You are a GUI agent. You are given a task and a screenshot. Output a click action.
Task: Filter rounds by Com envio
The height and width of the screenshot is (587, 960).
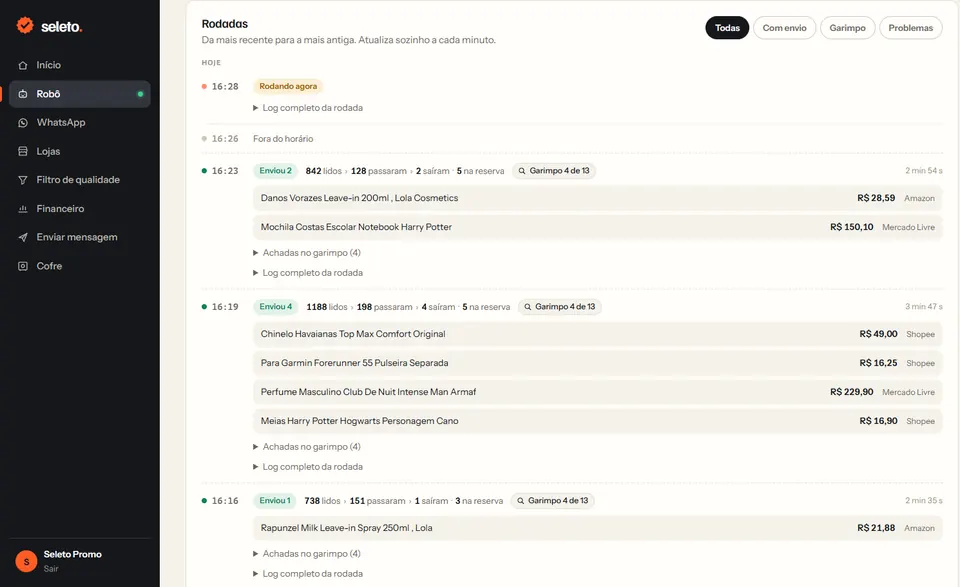pos(784,28)
